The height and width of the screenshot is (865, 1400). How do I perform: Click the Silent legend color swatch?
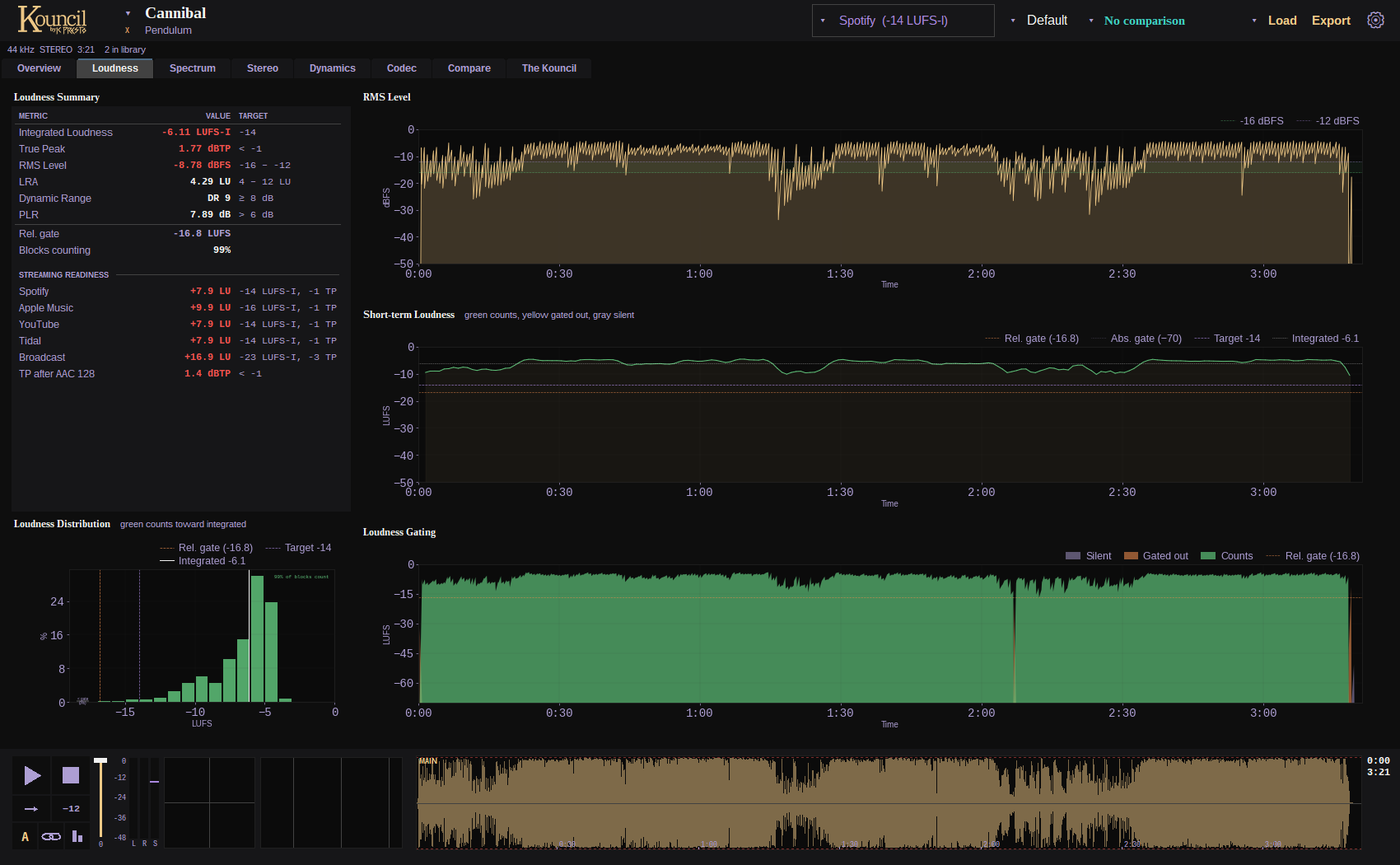(x=1073, y=556)
